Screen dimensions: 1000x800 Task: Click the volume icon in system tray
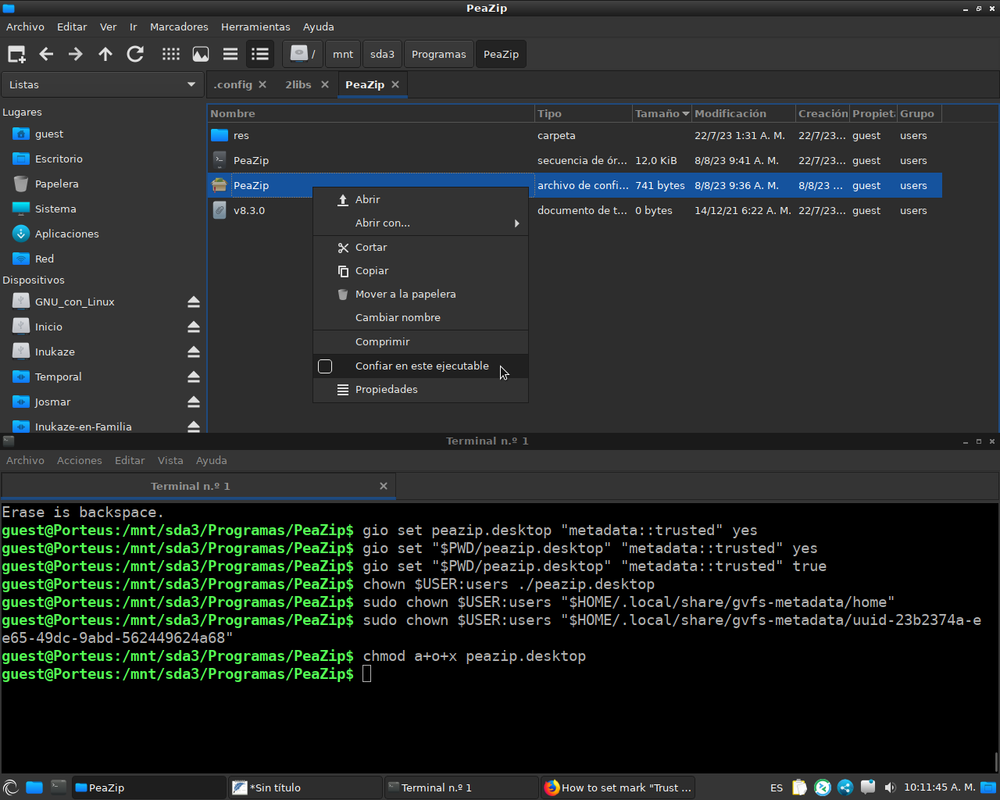click(890, 788)
